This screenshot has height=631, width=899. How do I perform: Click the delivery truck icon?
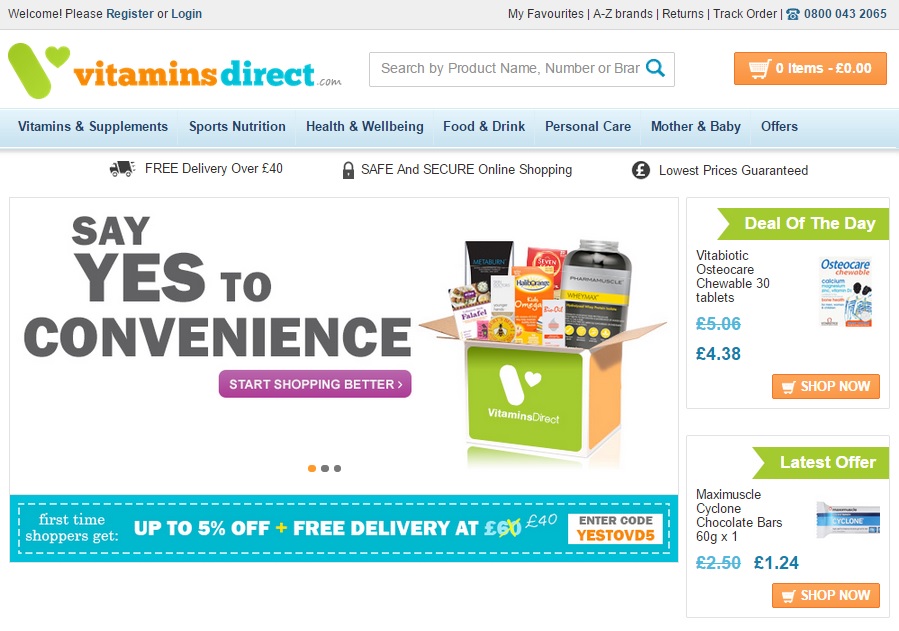point(122,168)
